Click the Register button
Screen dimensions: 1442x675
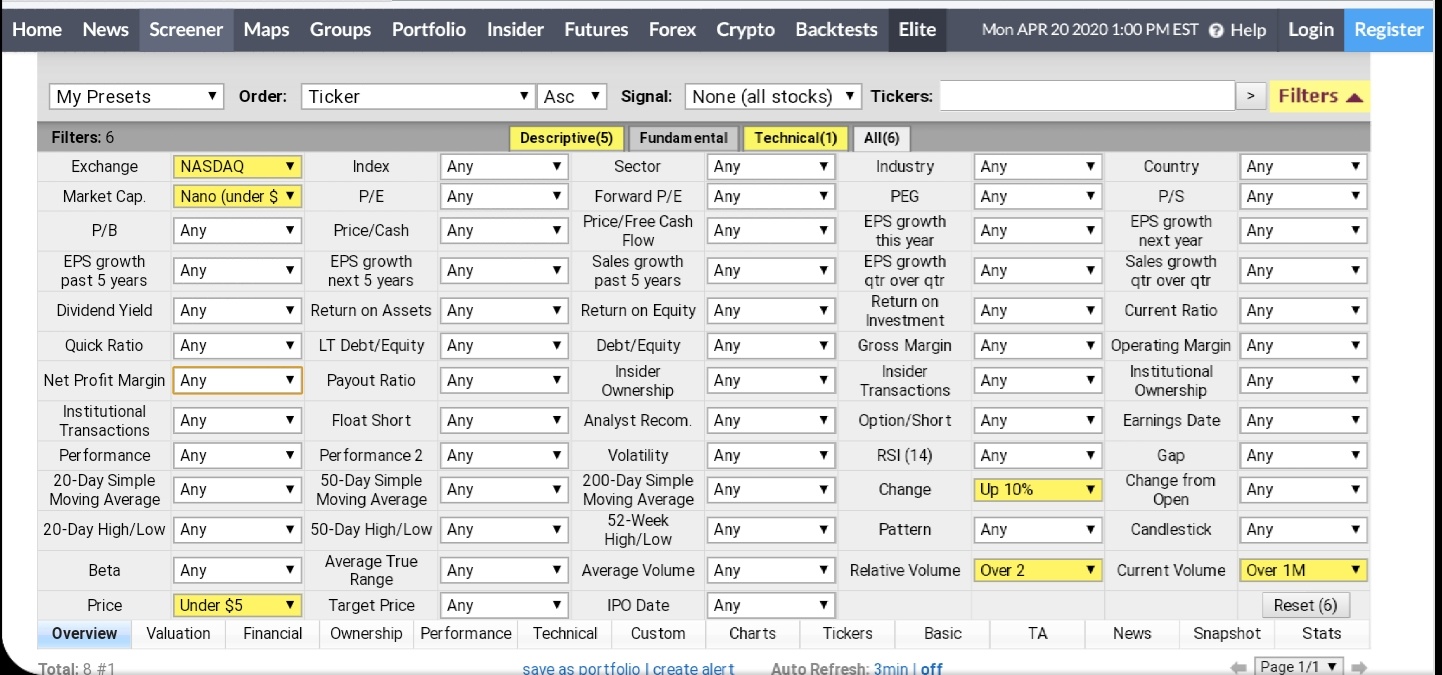click(x=1388, y=30)
